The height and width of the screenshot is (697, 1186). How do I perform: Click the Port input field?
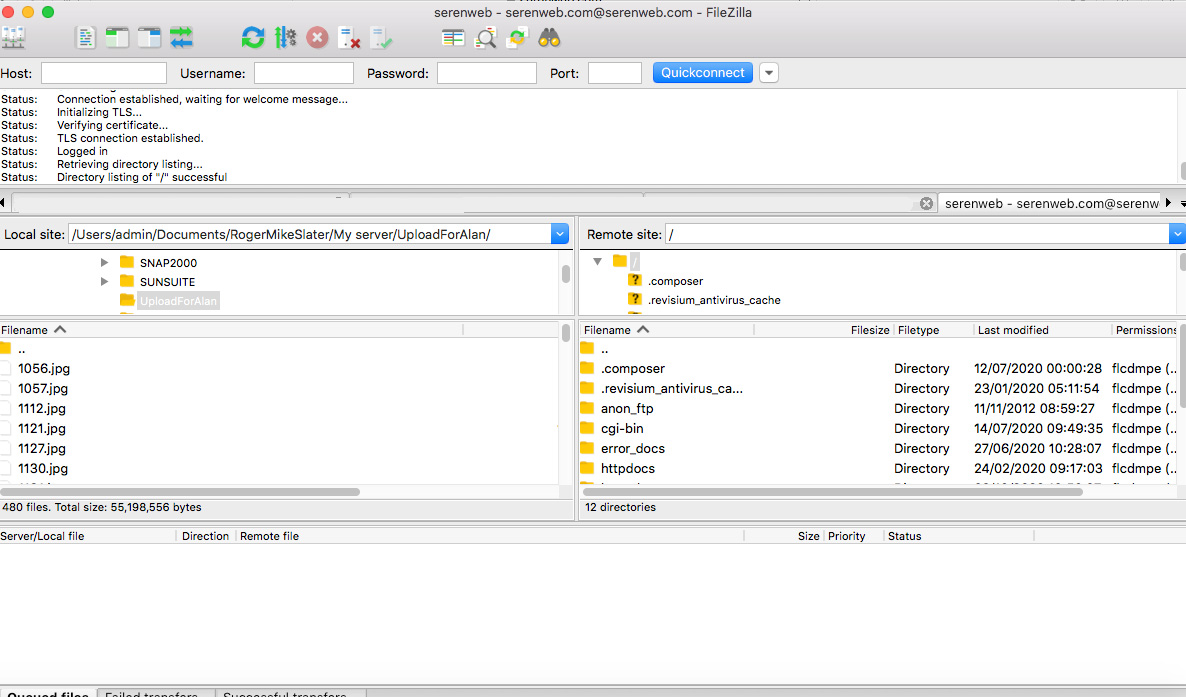614,73
